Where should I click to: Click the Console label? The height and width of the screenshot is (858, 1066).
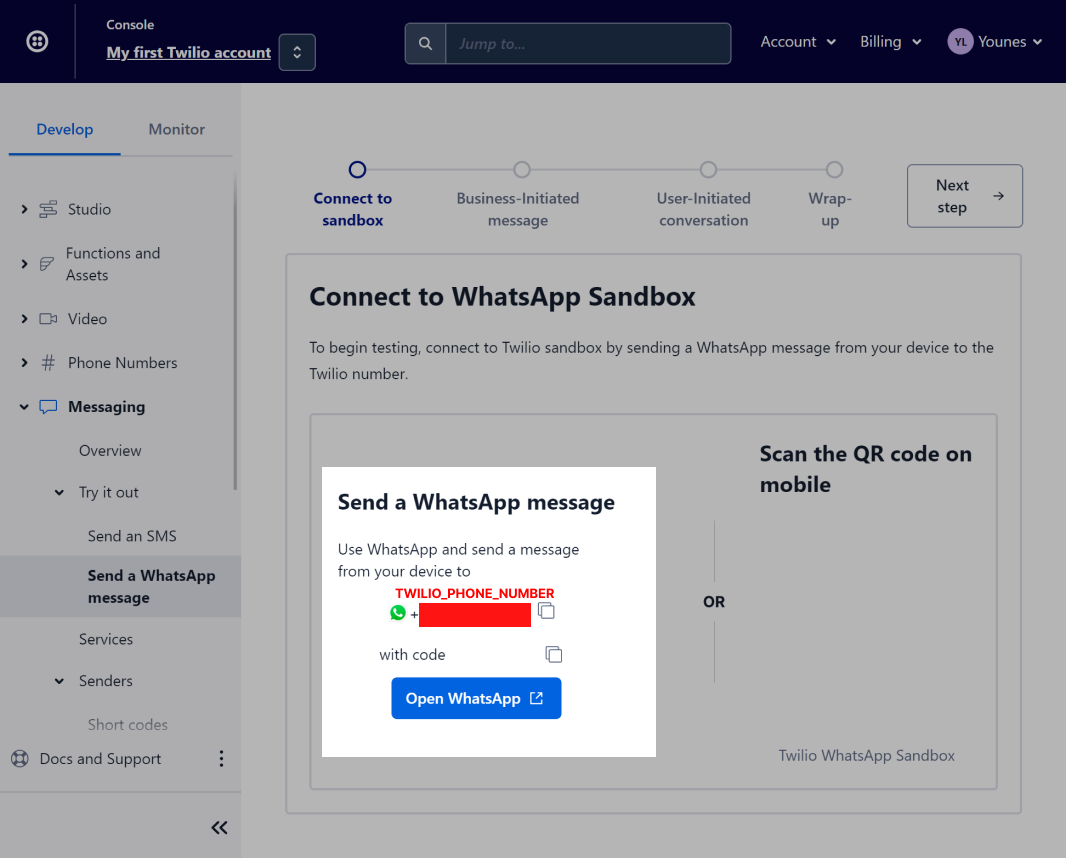pos(130,24)
